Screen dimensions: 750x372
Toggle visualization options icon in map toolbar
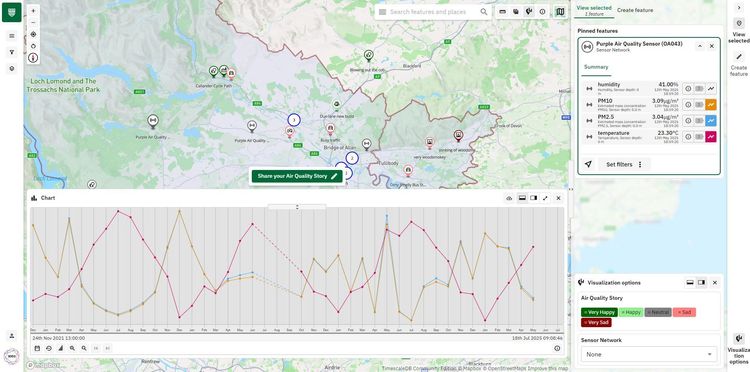pos(529,12)
